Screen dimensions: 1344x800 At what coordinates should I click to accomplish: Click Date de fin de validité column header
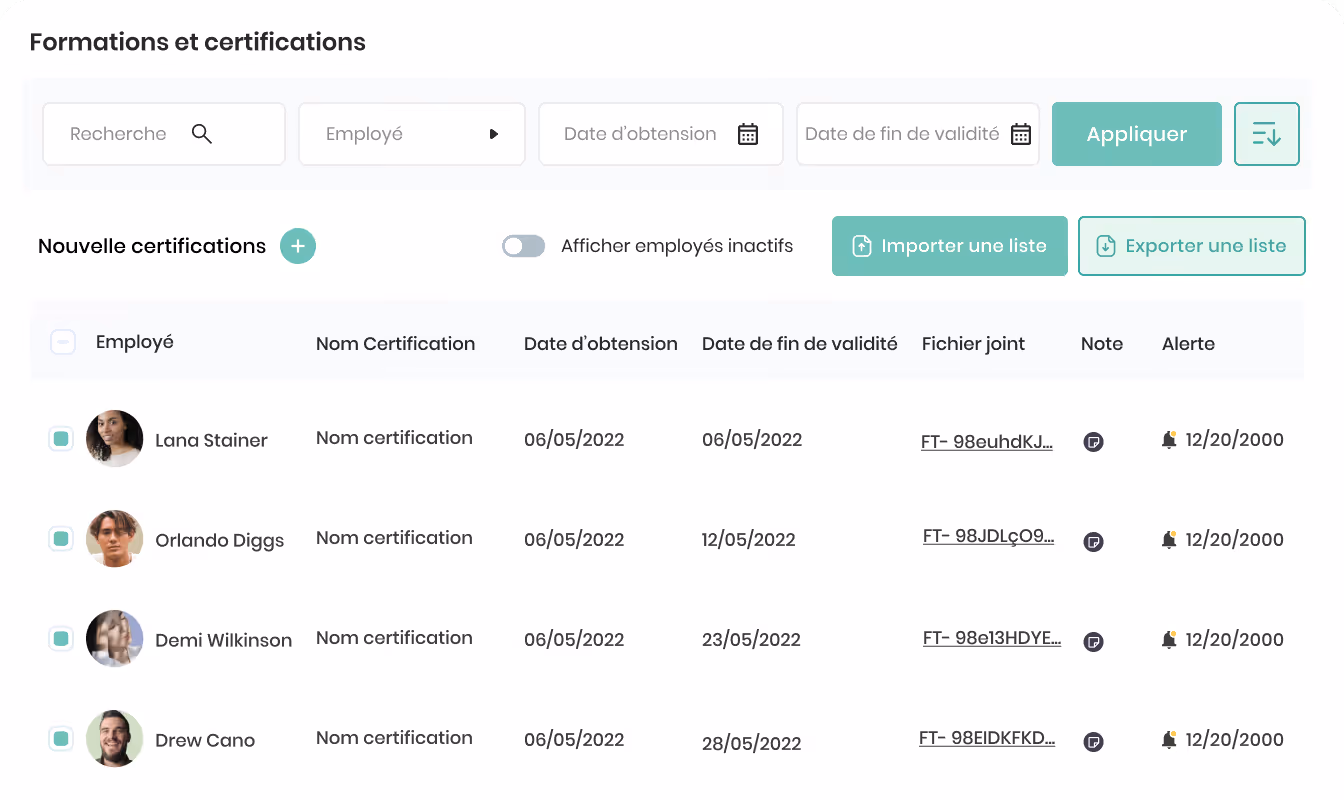click(x=800, y=344)
